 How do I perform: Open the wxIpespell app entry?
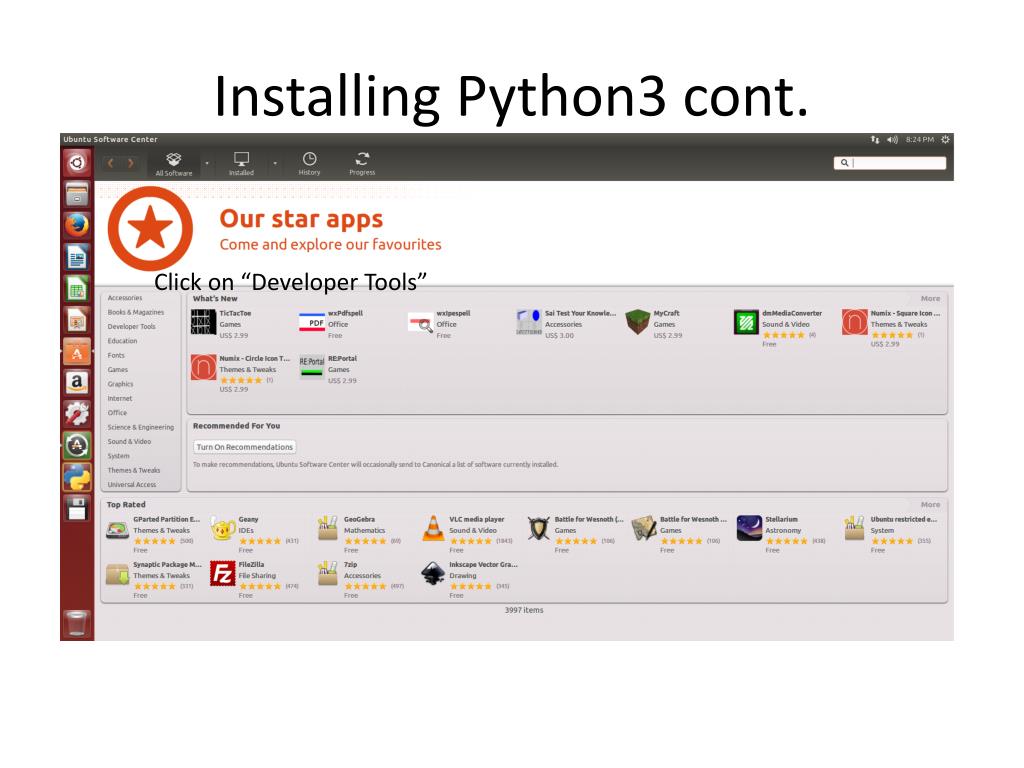point(439,323)
